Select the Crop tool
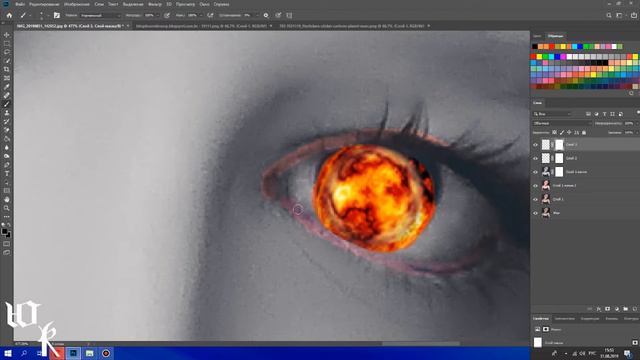Screen dimensions: 640x360 tap(7, 69)
